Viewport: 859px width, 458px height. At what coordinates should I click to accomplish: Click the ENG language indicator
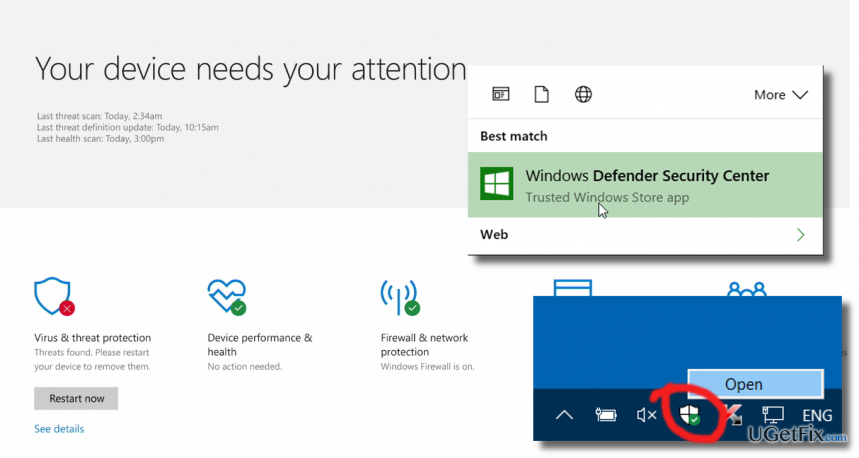point(817,416)
